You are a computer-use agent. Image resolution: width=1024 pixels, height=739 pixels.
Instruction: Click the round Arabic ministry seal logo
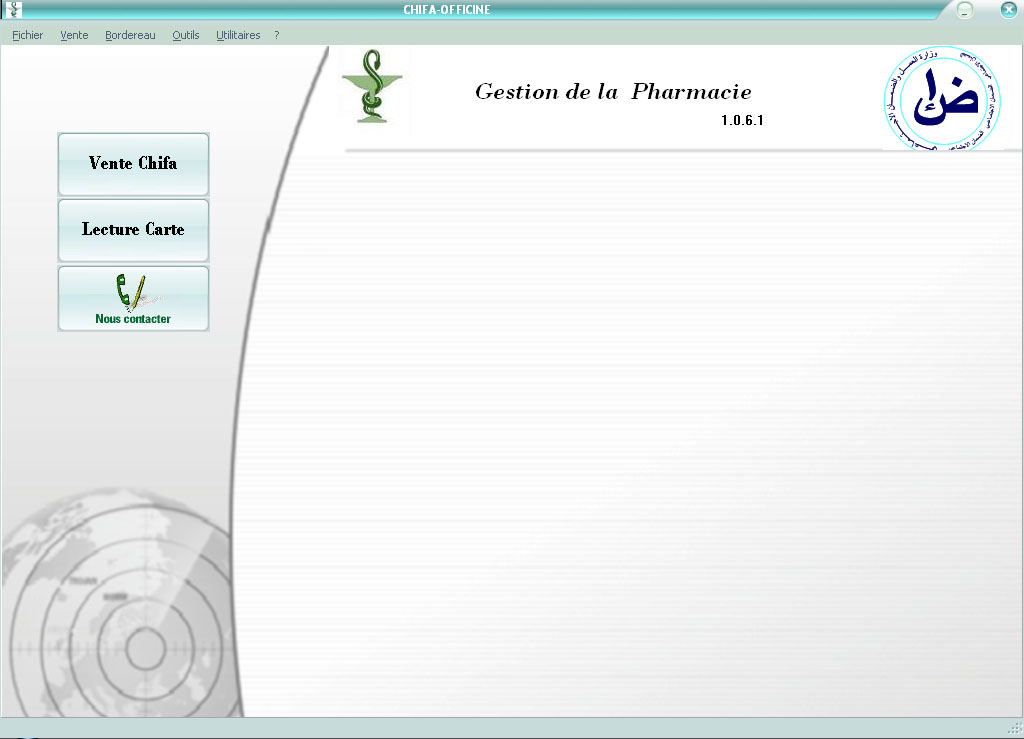942,99
